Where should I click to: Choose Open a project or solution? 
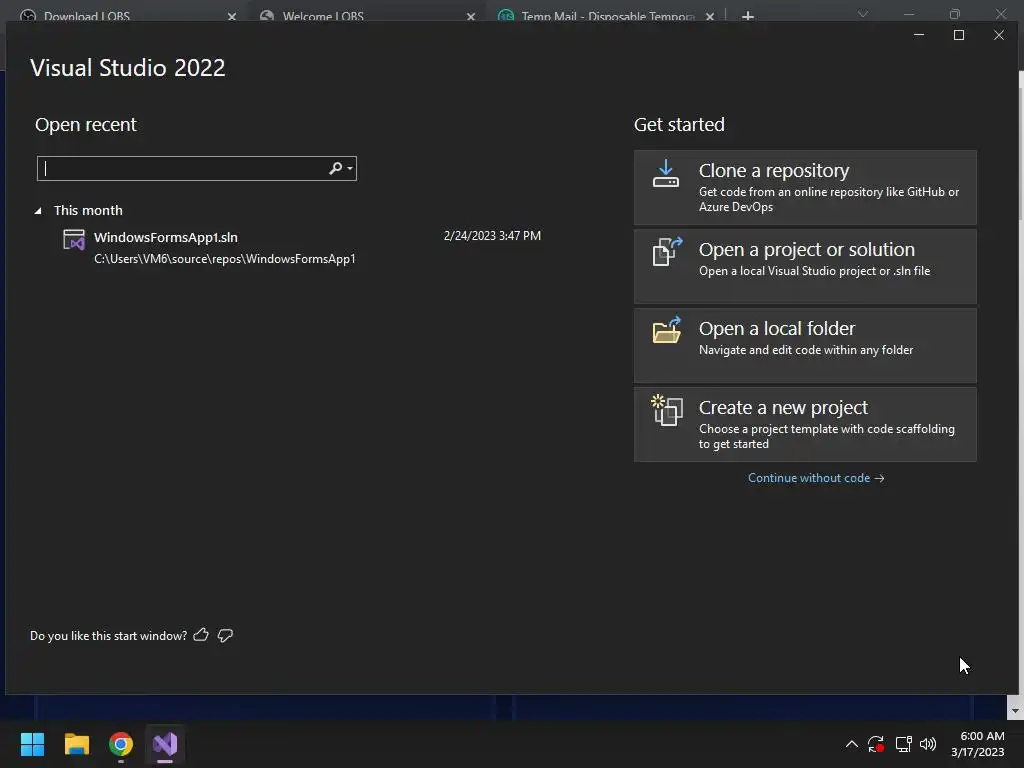point(805,266)
